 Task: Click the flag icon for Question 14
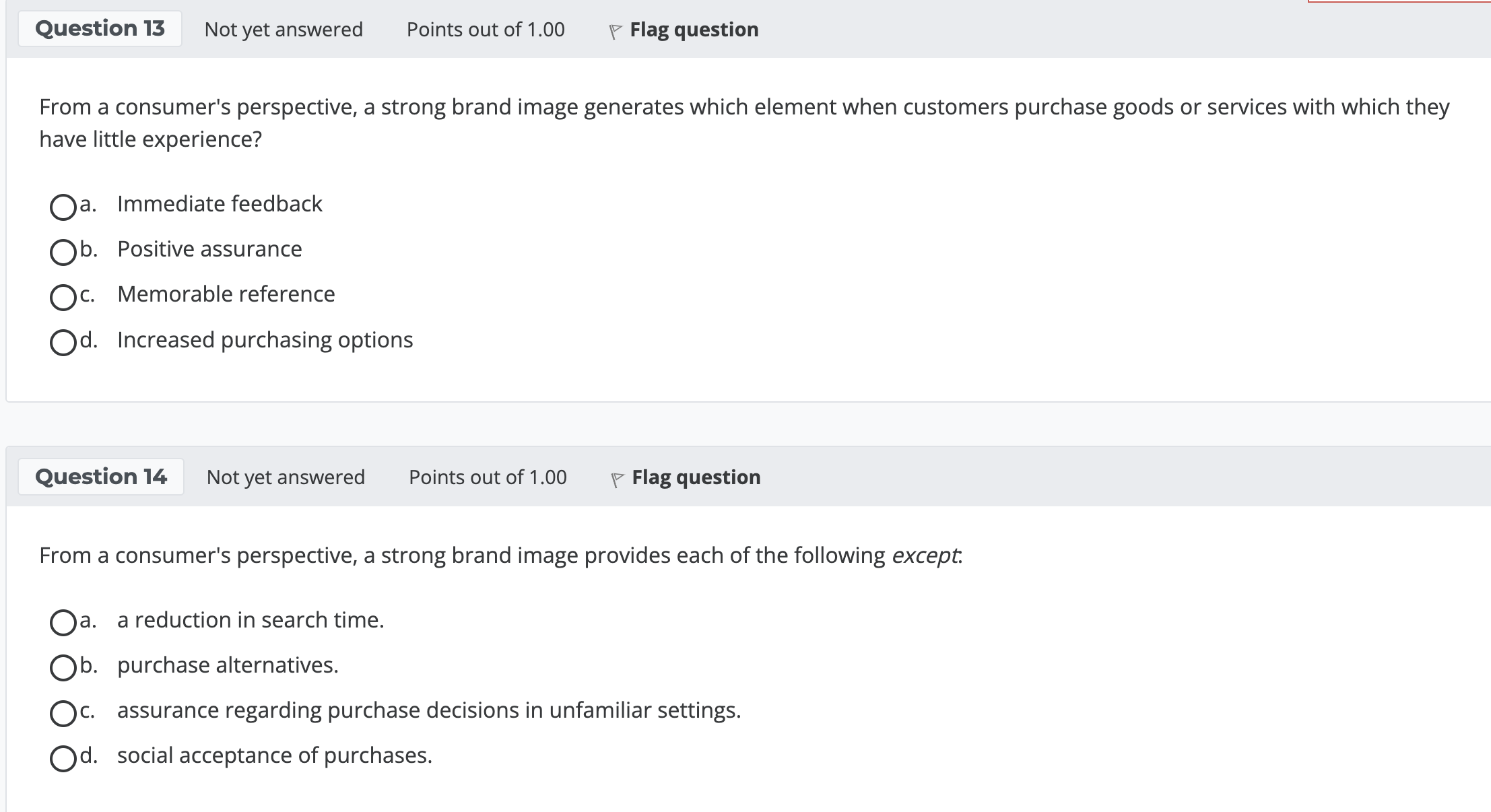click(x=616, y=479)
